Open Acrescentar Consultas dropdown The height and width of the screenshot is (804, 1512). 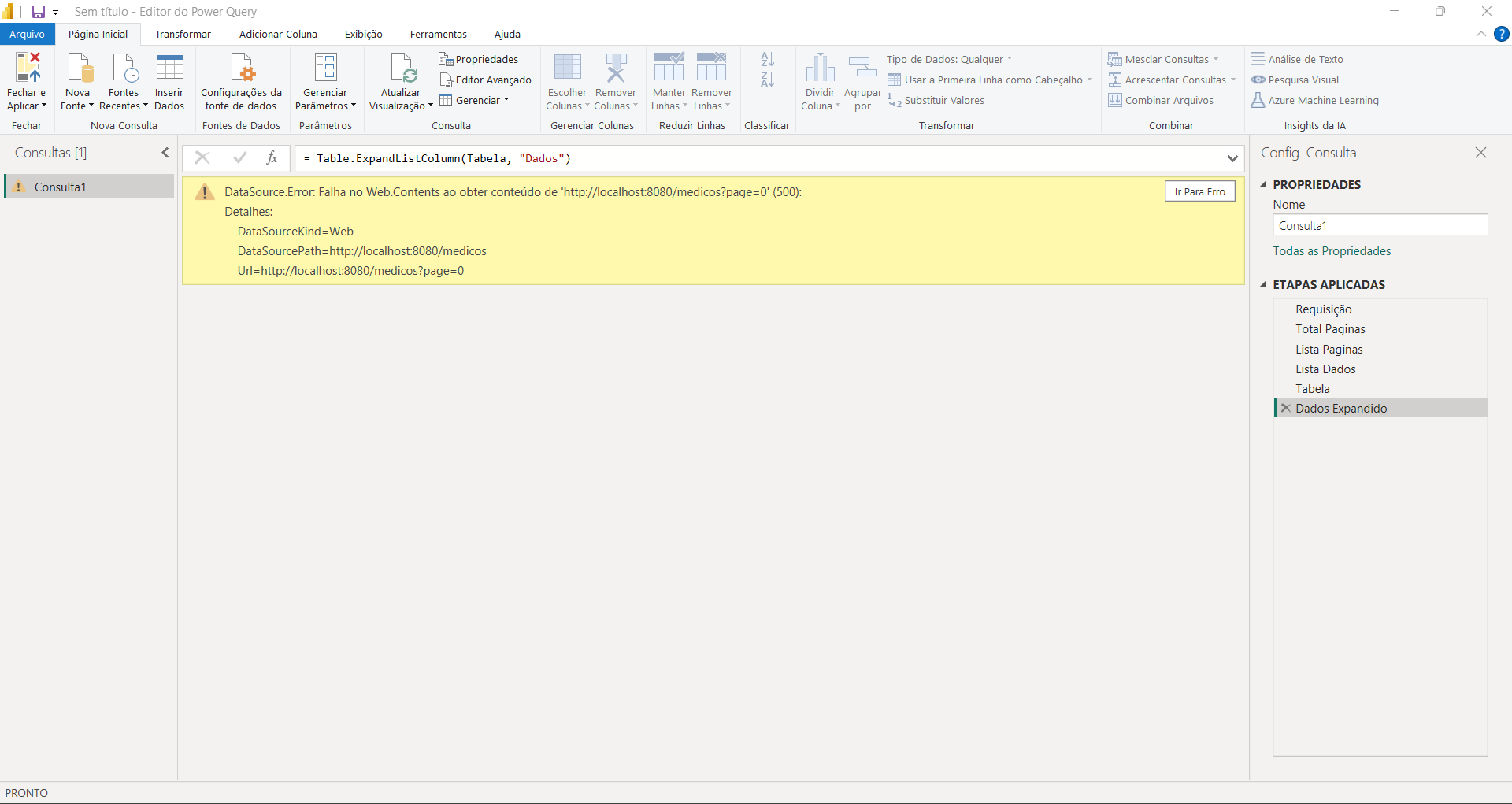pyautogui.click(x=1173, y=80)
